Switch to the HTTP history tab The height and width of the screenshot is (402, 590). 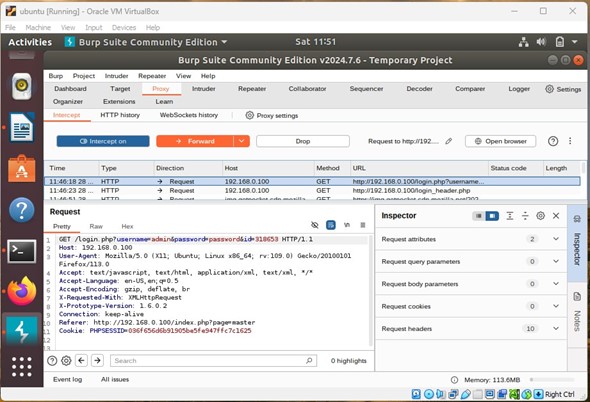120,115
